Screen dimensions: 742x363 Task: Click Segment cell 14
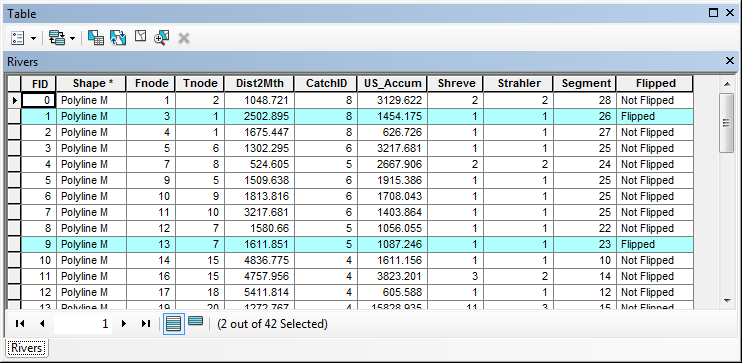pos(585,276)
